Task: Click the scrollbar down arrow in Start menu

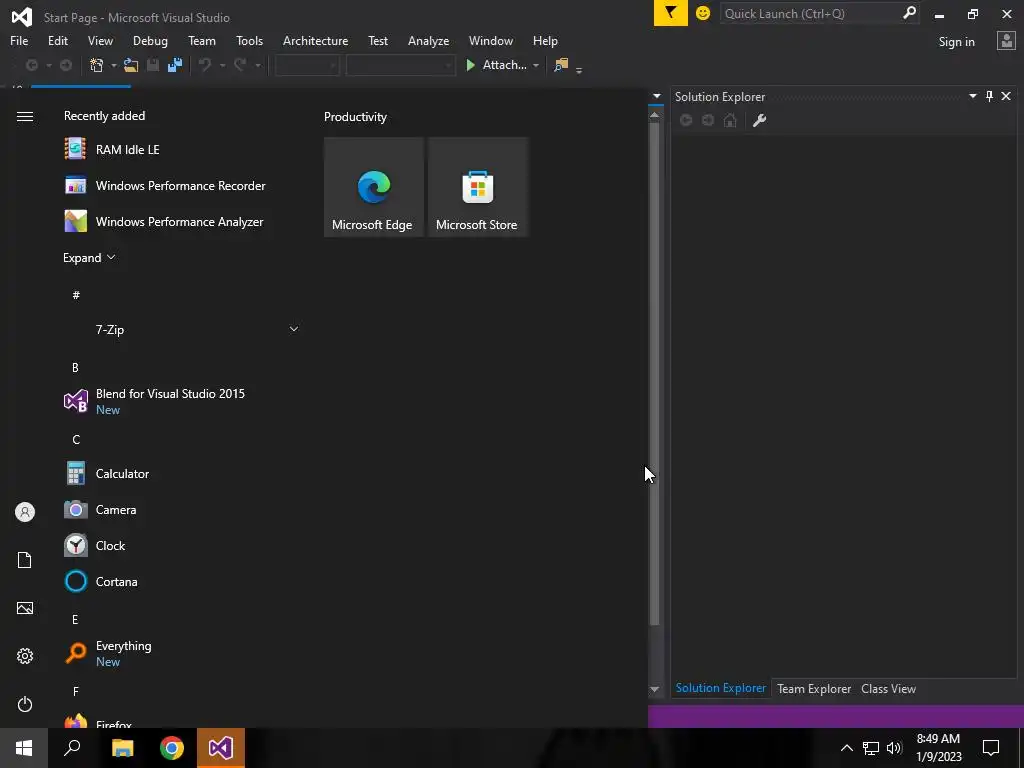Action: coord(654,689)
